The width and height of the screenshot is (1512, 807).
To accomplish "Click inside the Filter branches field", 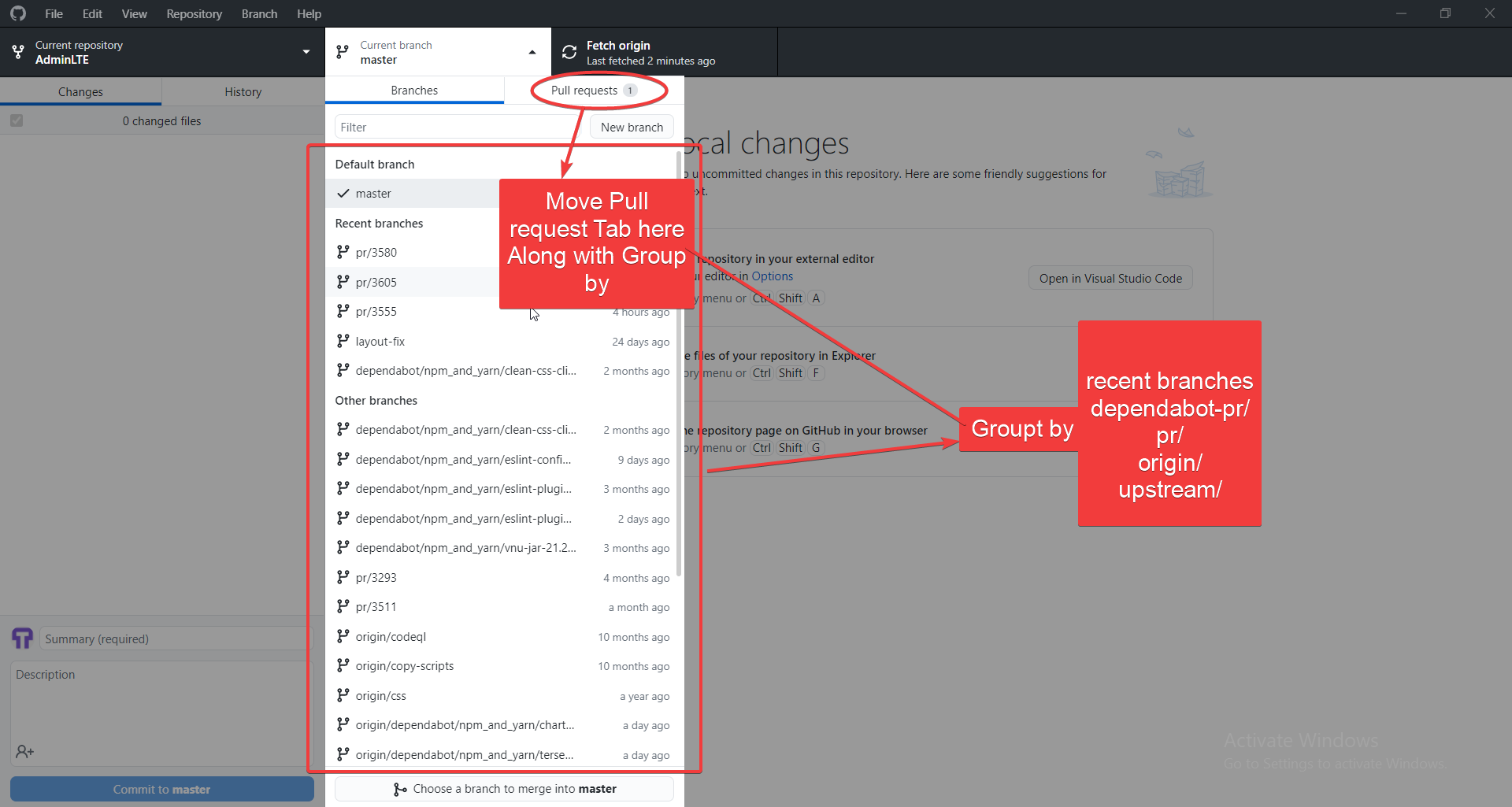I will (x=453, y=126).
